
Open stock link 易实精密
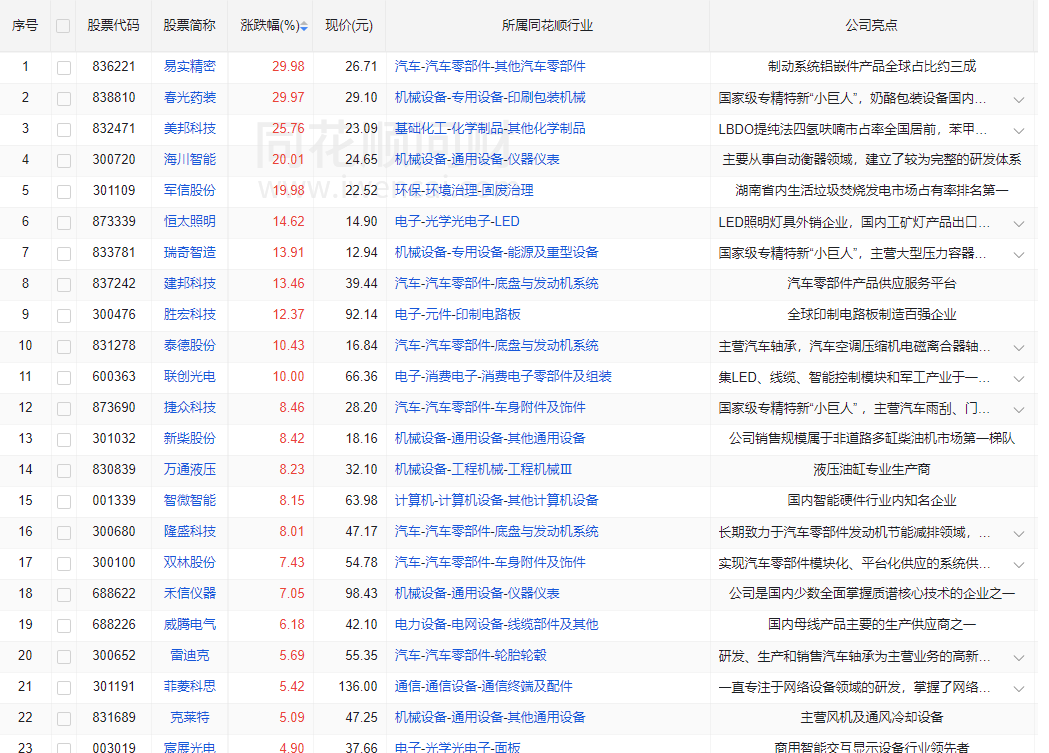(x=189, y=66)
